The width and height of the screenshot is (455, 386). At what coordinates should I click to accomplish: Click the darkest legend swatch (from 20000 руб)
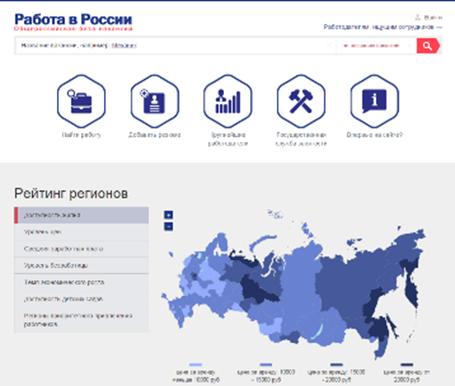(407, 364)
